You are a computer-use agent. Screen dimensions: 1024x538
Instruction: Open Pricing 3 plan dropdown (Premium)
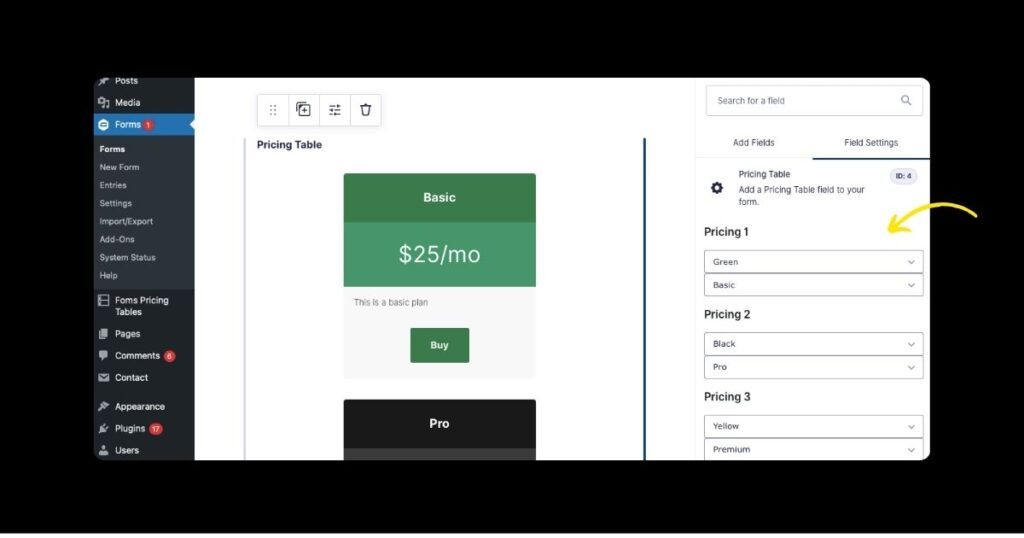(813, 449)
